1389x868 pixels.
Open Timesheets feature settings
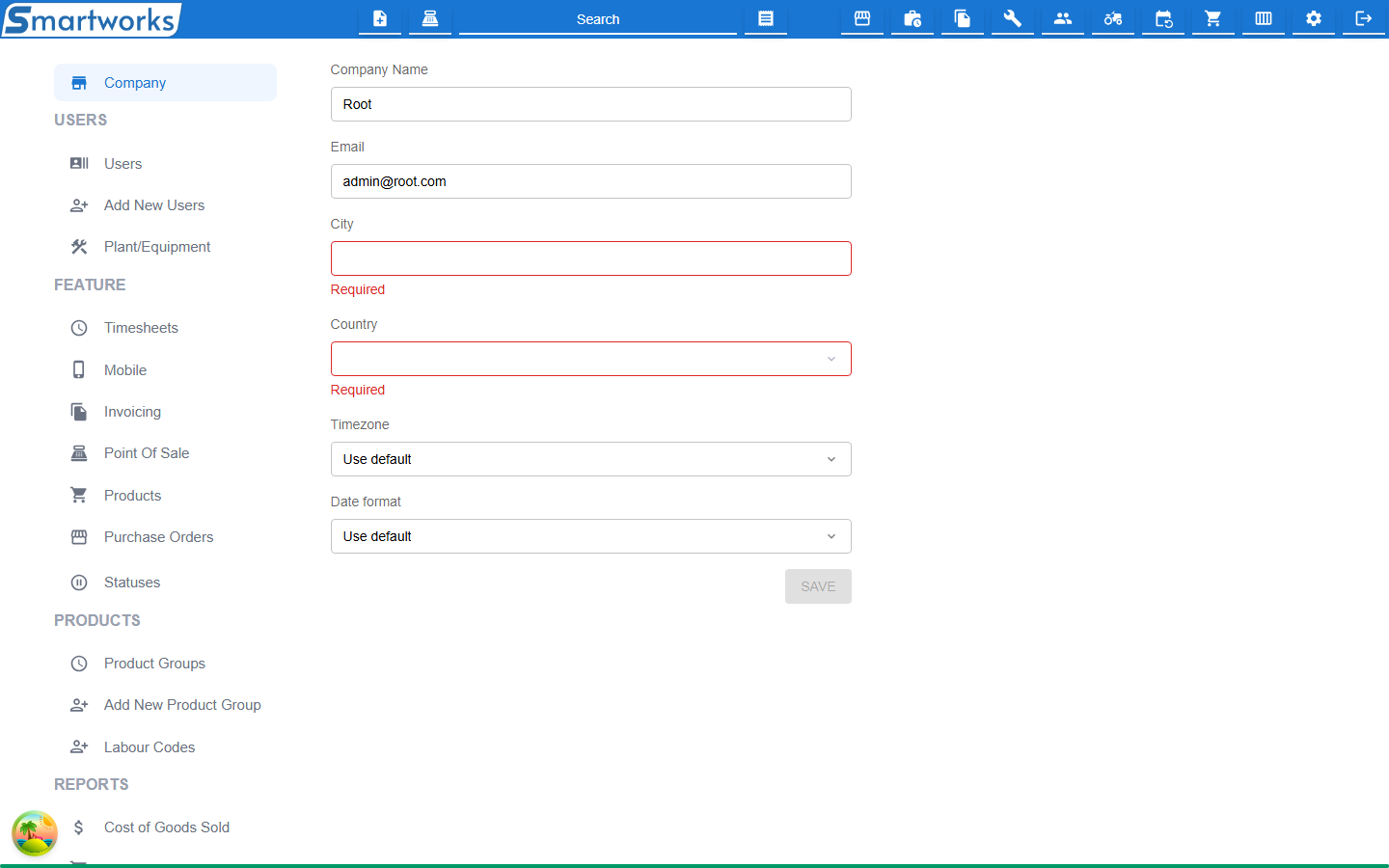(x=165, y=328)
